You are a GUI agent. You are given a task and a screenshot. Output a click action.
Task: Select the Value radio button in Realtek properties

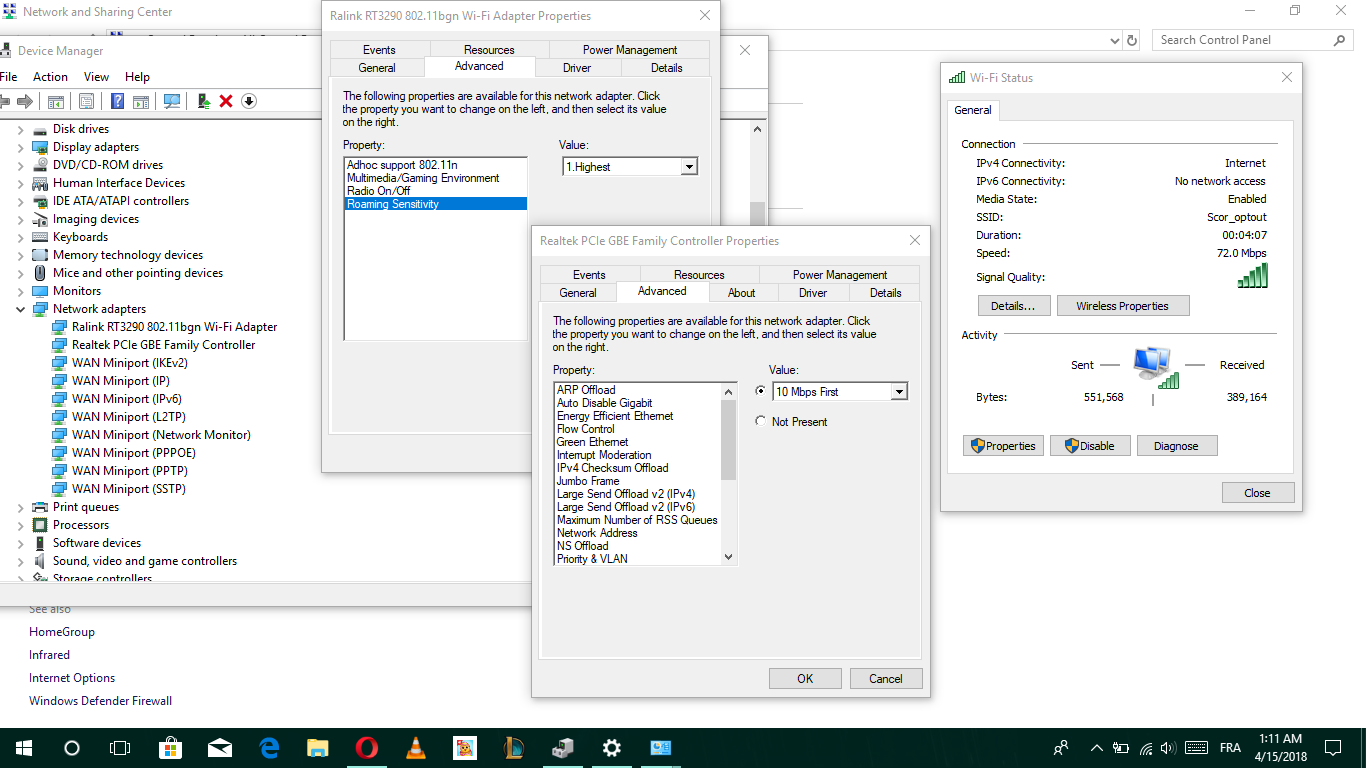point(761,391)
